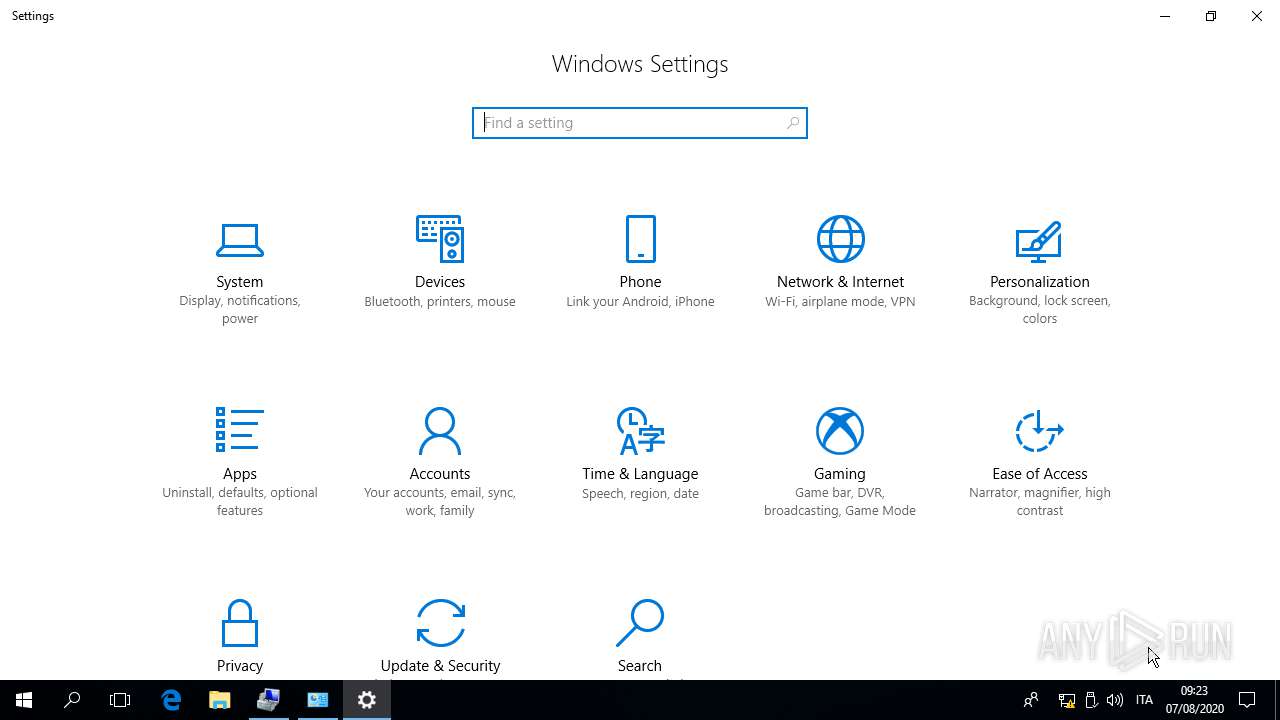Switch the ITA input language indicator
Screen dimensions: 1280x720
[1145, 700]
